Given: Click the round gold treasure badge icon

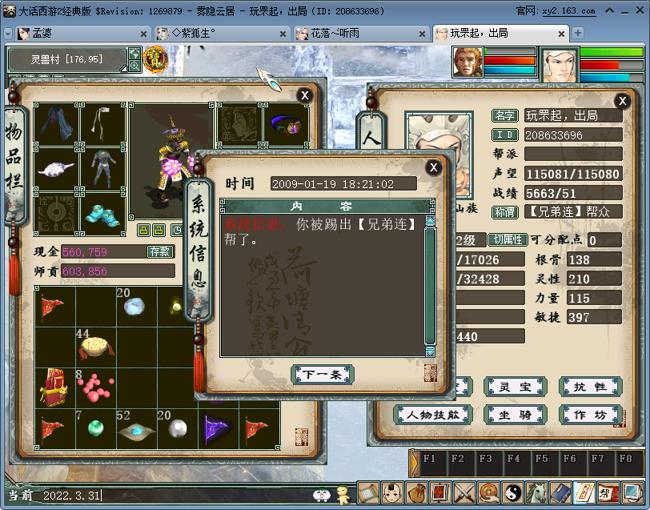Looking at the screenshot, I should 155,60.
